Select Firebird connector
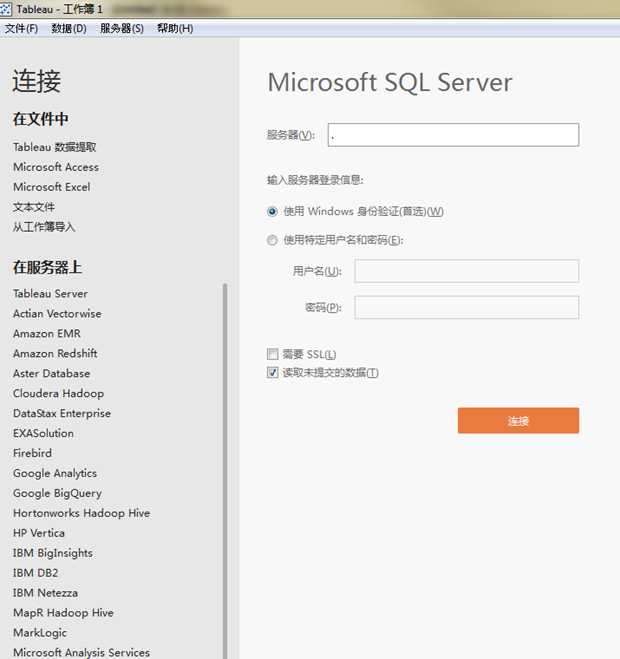 coord(32,453)
